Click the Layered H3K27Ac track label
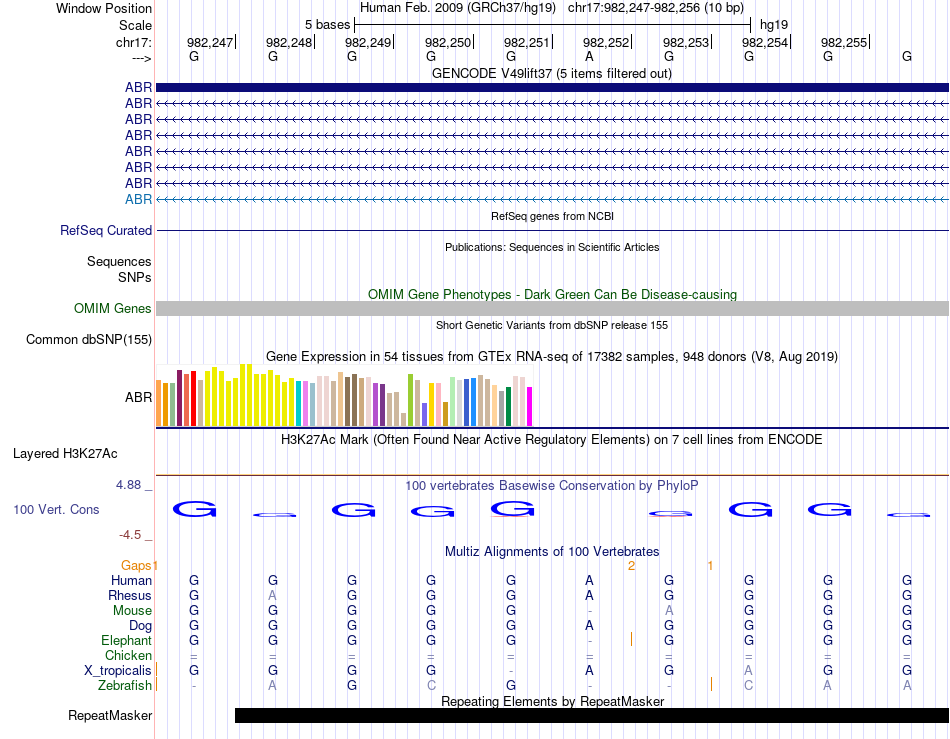This screenshot has height=739, width=950. (x=65, y=453)
